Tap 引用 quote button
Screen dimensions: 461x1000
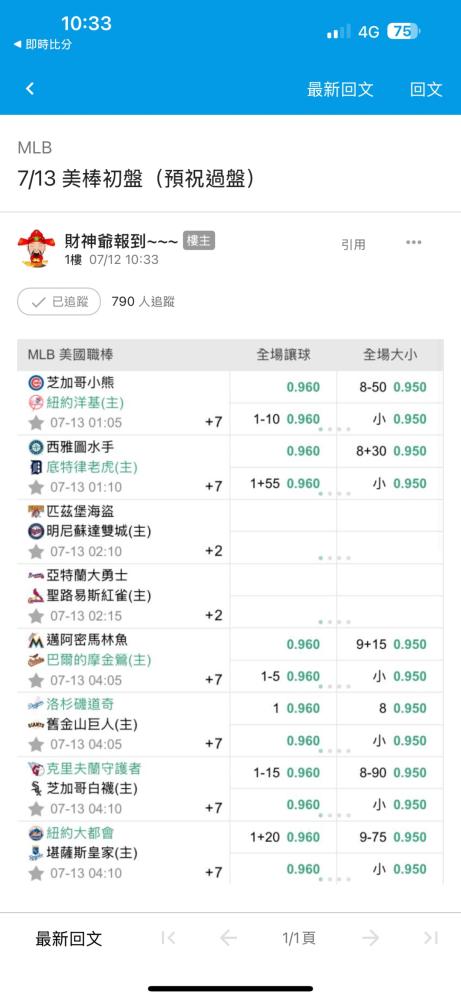[x=353, y=244]
